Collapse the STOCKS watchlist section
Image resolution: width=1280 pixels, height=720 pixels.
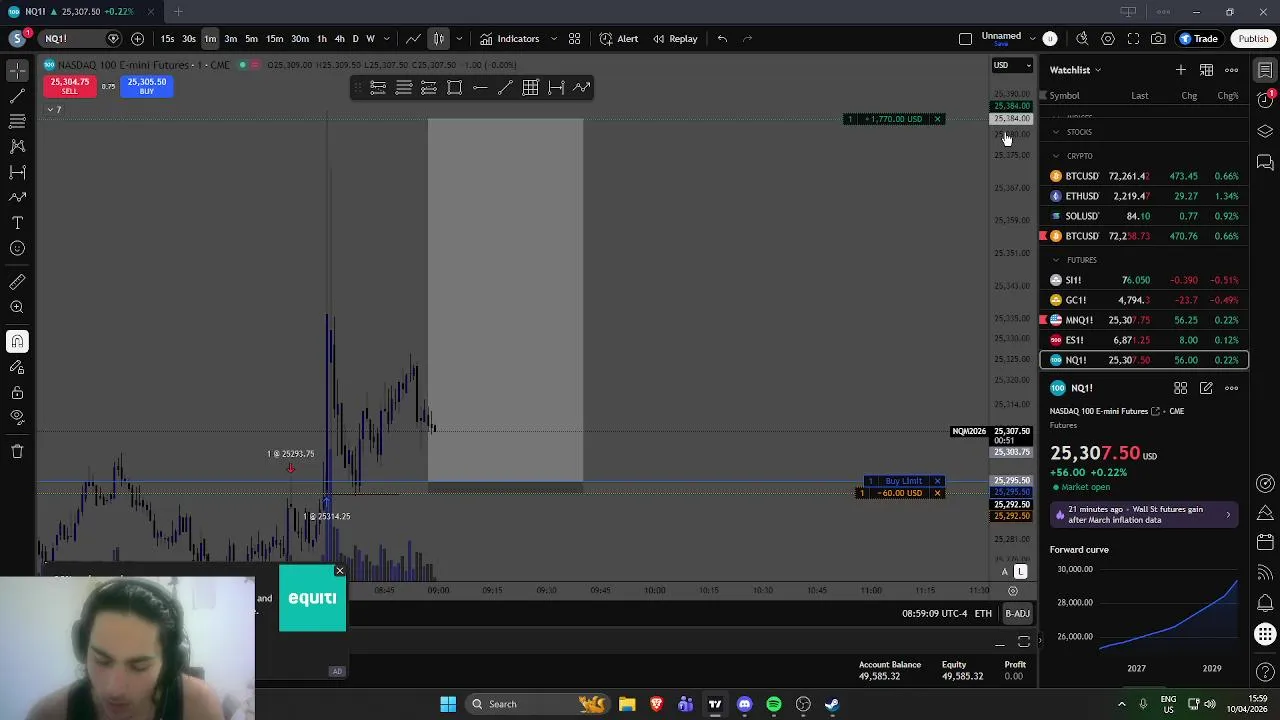pyautogui.click(x=1056, y=132)
